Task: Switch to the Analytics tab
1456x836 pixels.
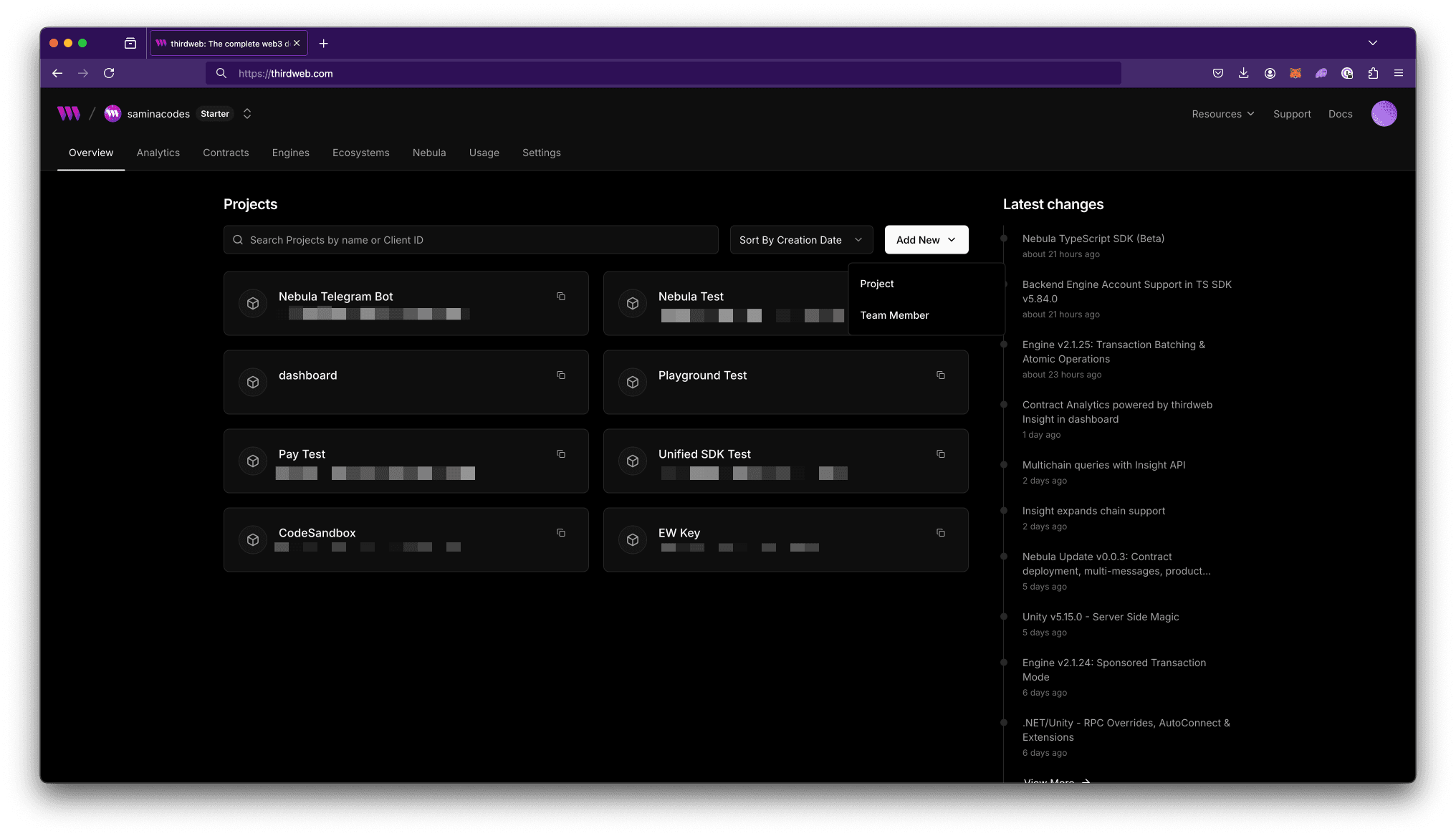Action: [158, 152]
